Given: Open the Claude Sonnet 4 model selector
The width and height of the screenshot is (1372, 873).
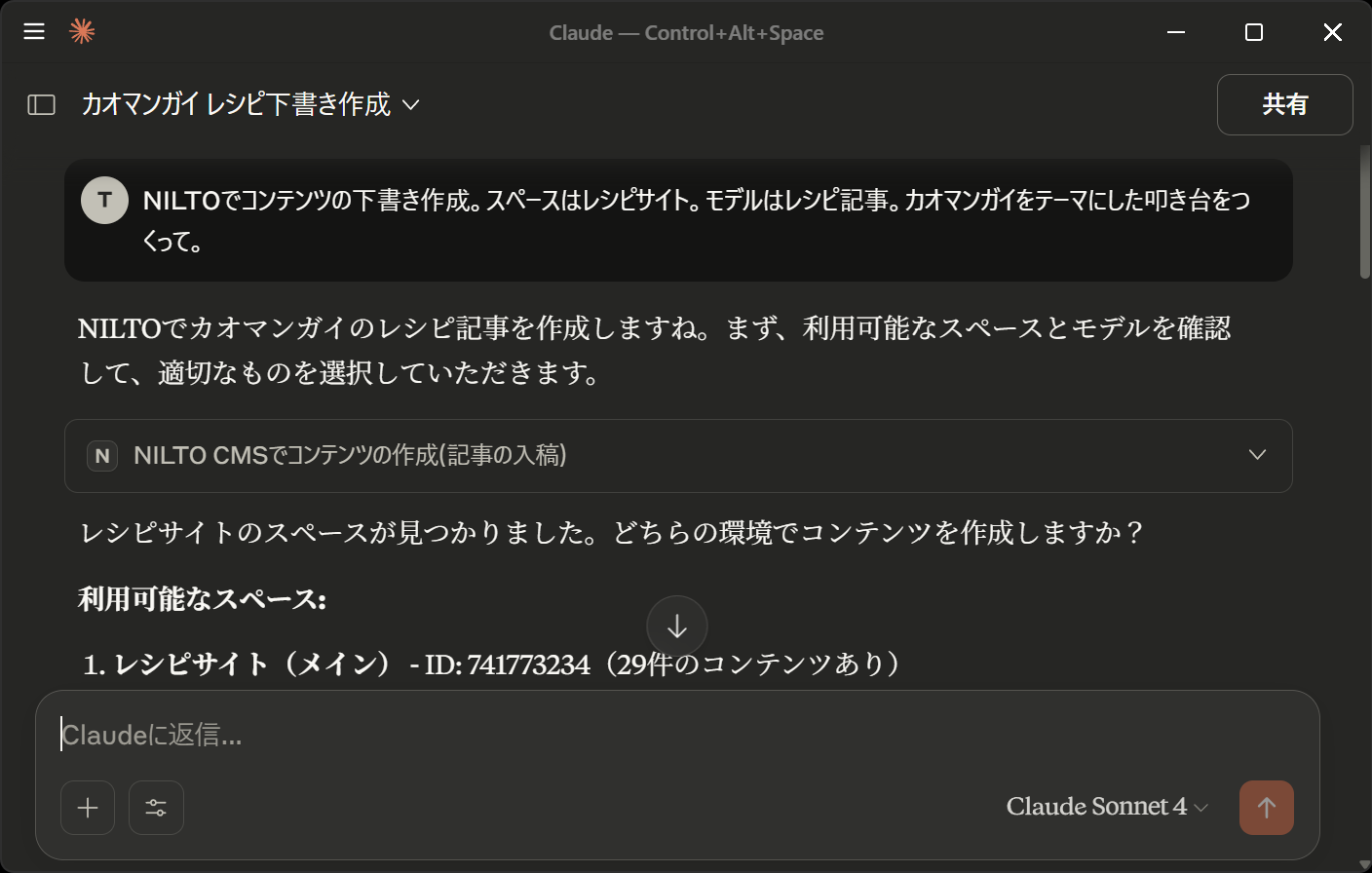Looking at the screenshot, I should tap(1107, 807).
